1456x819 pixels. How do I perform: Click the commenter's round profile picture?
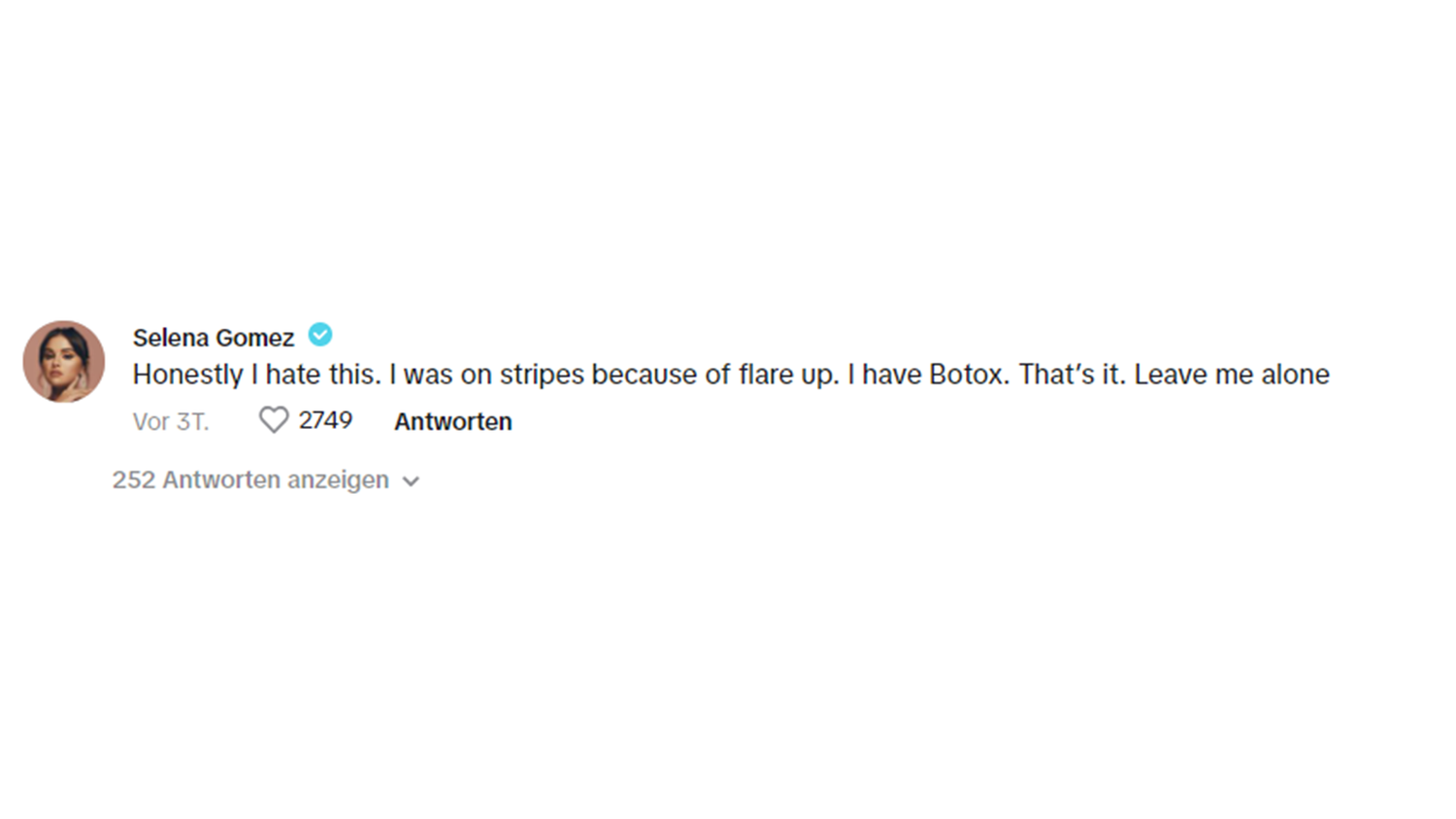[64, 361]
